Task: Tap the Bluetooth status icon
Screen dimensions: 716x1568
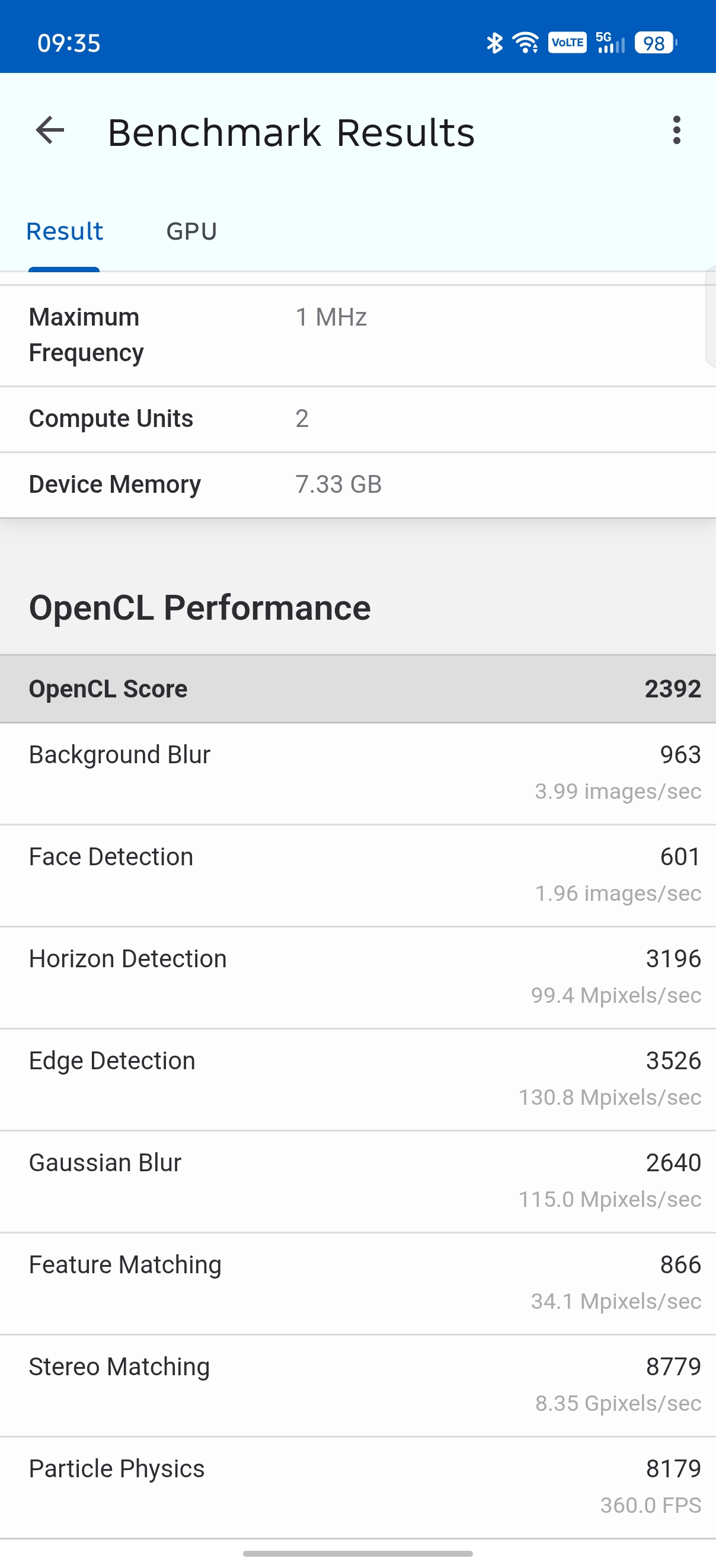Action: point(494,43)
